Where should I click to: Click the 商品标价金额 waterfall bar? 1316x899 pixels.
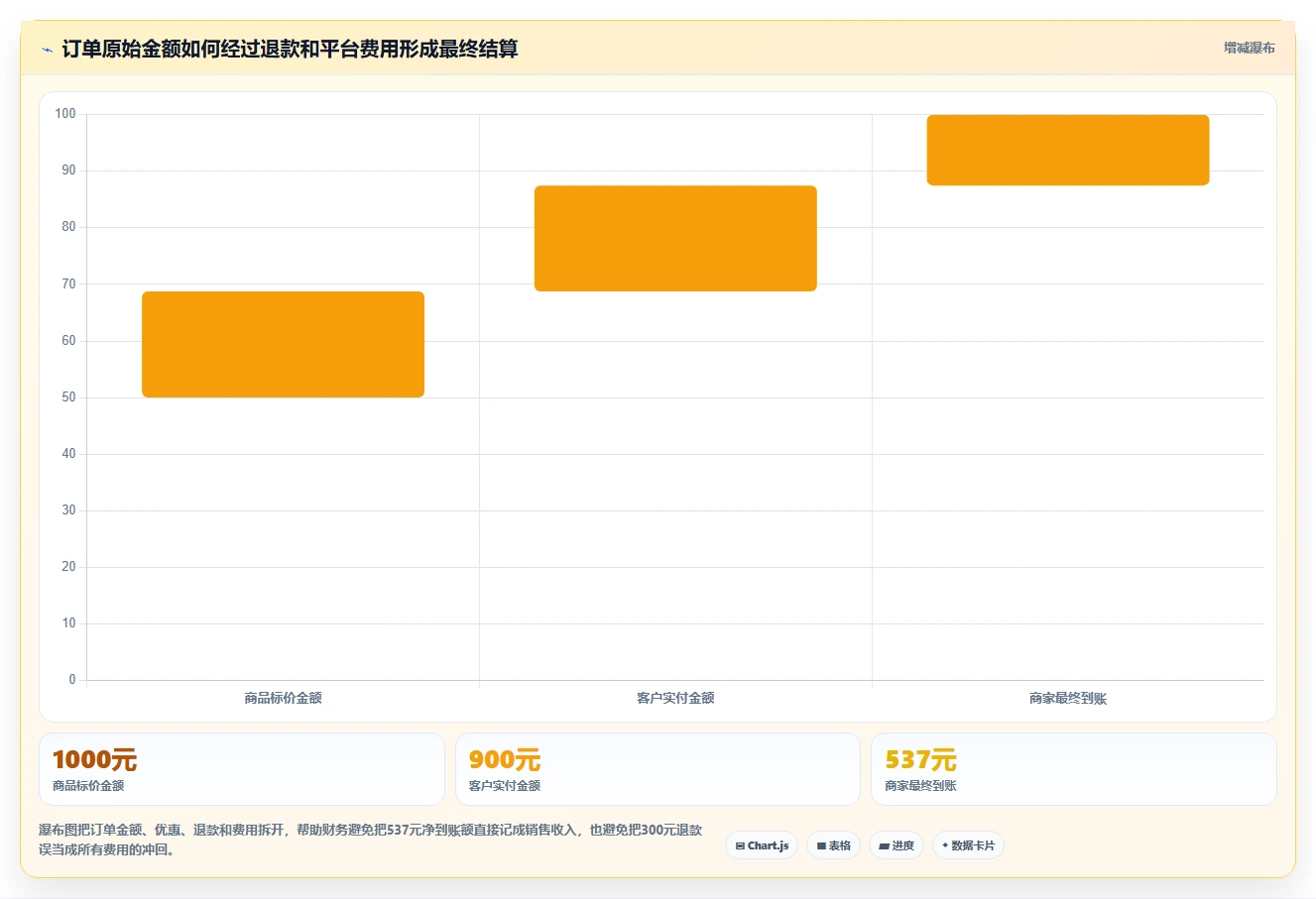coord(283,344)
